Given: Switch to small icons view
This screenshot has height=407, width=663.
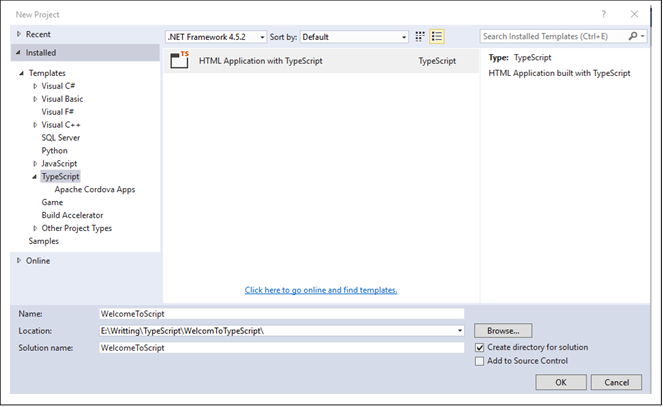Looking at the screenshot, I should 419,37.
